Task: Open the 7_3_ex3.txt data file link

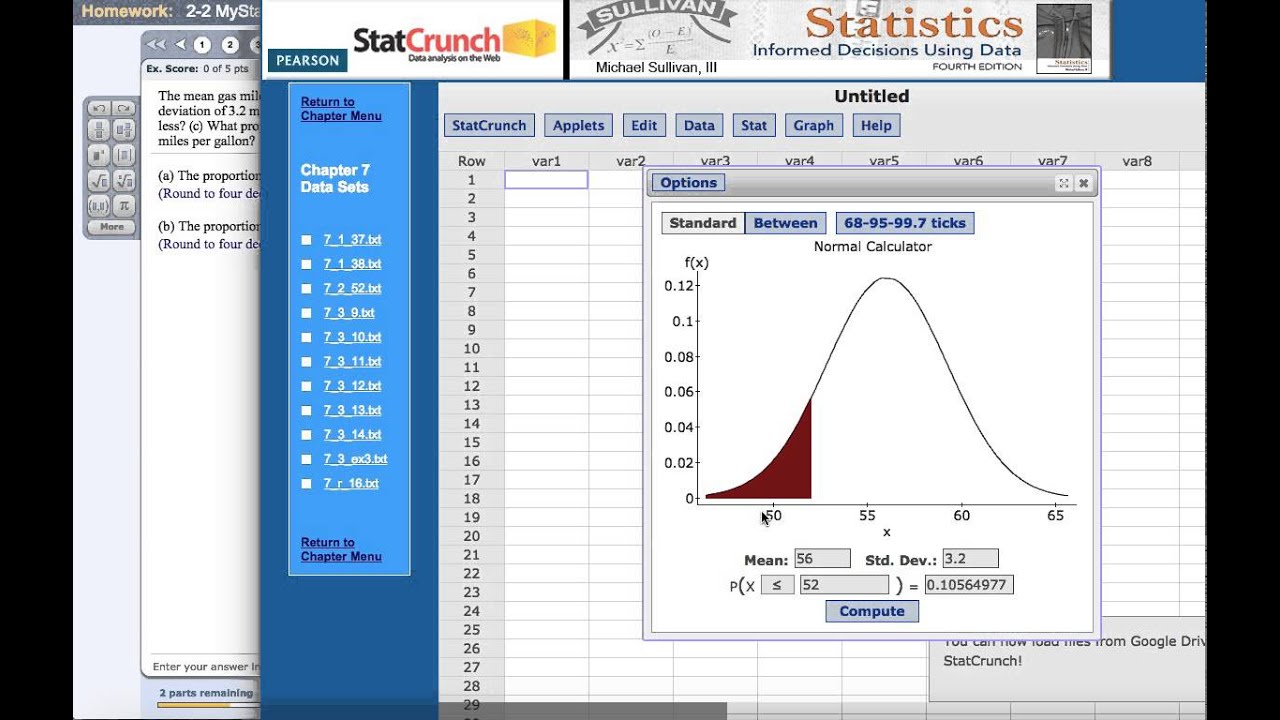Action: [x=355, y=459]
